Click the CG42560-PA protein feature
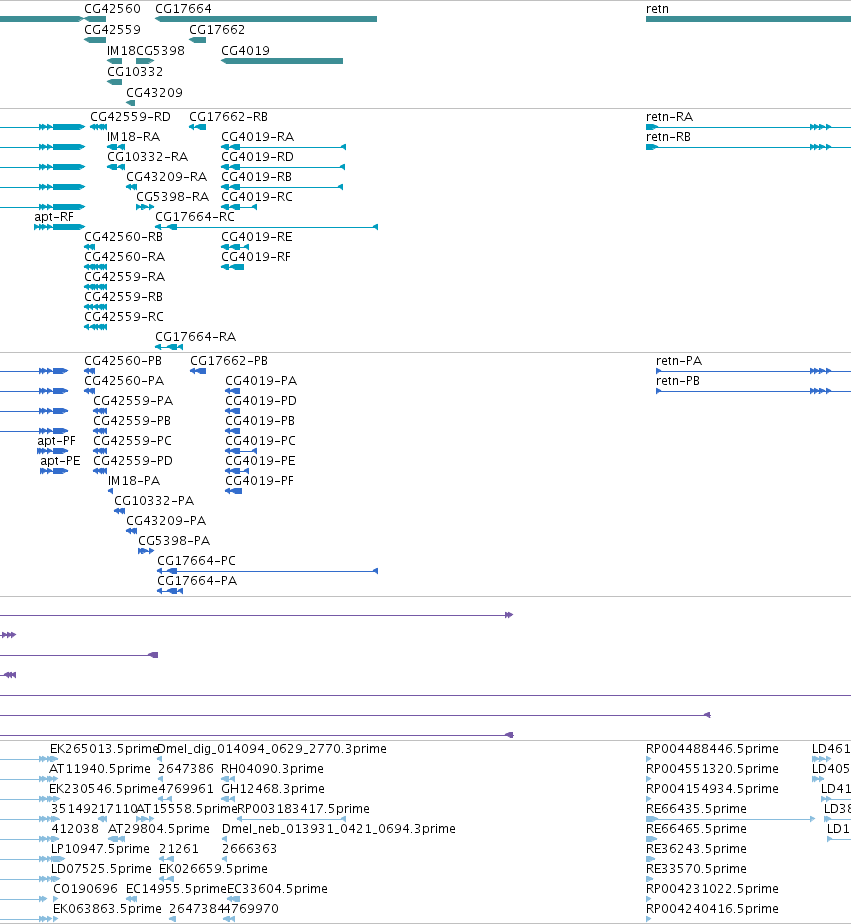Screen dimensions: 851x924 (90, 391)
